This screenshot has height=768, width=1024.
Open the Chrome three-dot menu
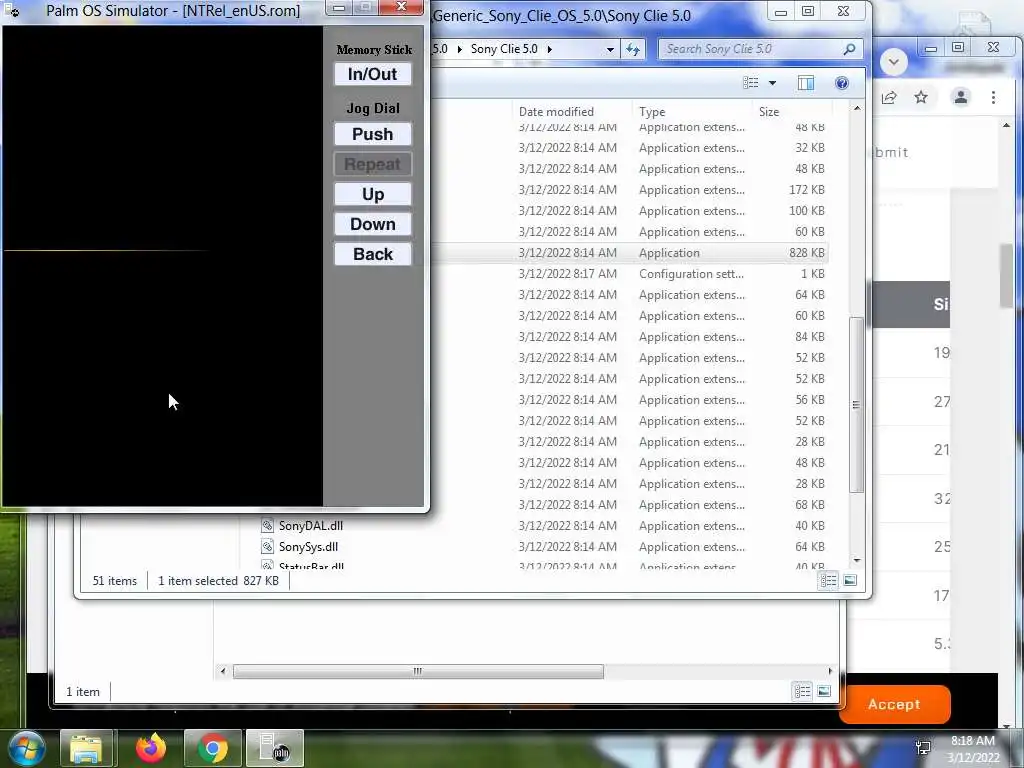(993, 98)
